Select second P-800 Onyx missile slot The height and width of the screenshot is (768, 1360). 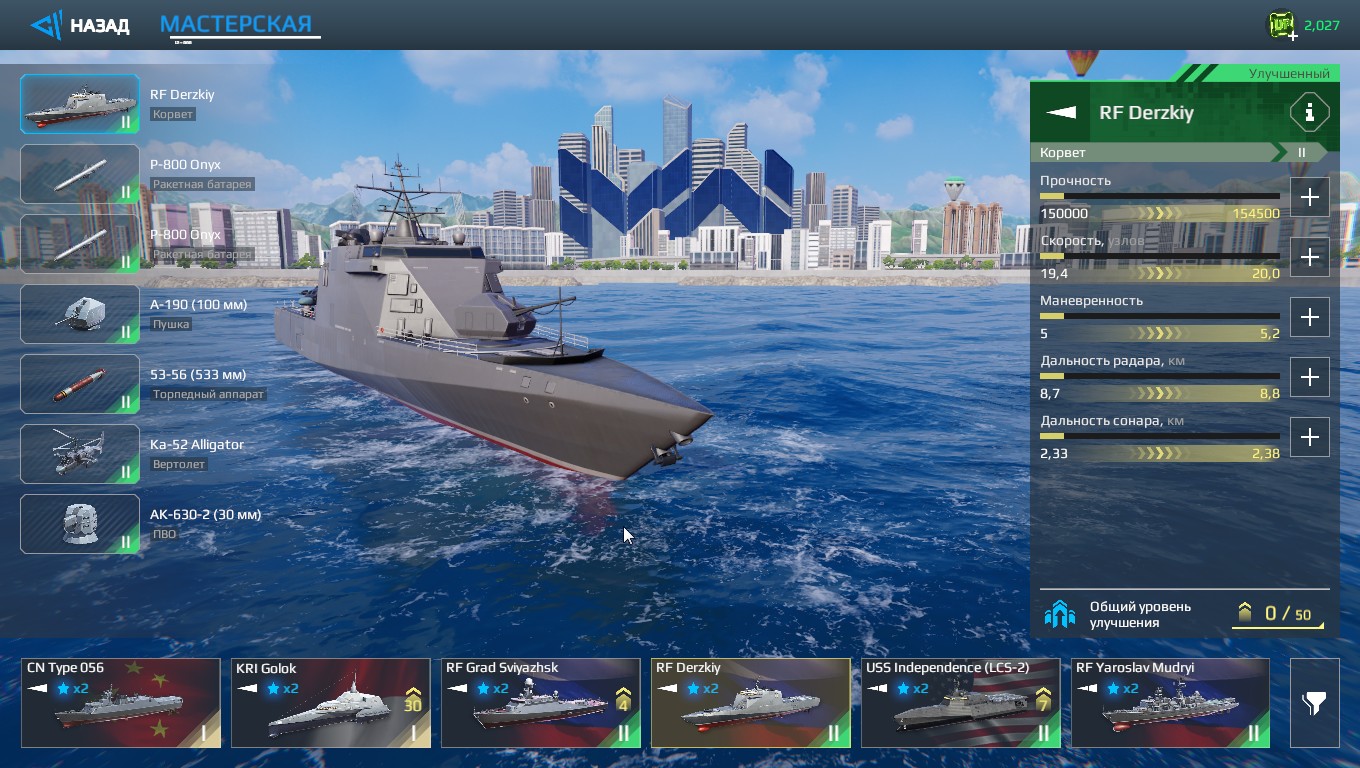(80, 244)
